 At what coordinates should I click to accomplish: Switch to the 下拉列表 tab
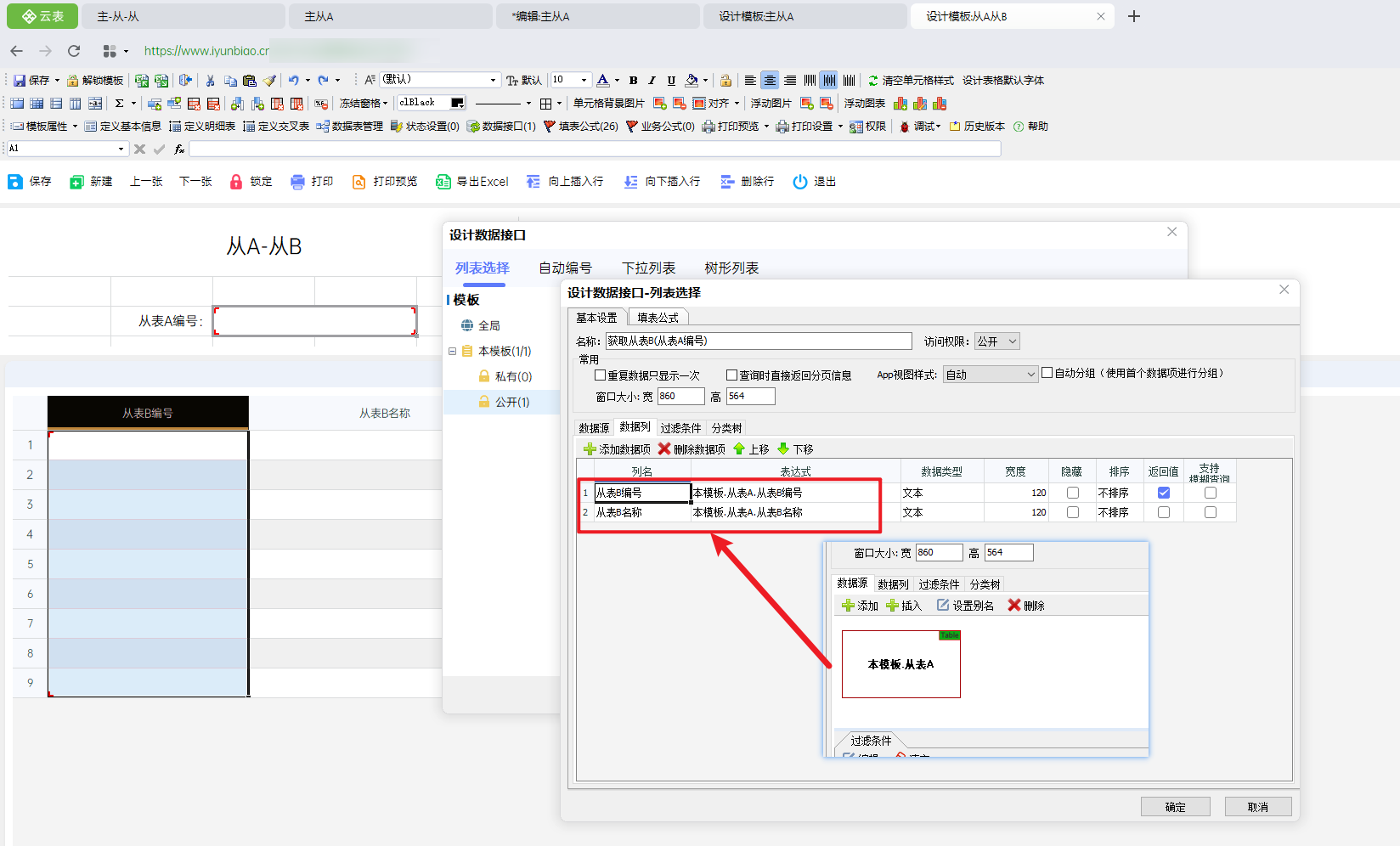click(x=649, y=268)
